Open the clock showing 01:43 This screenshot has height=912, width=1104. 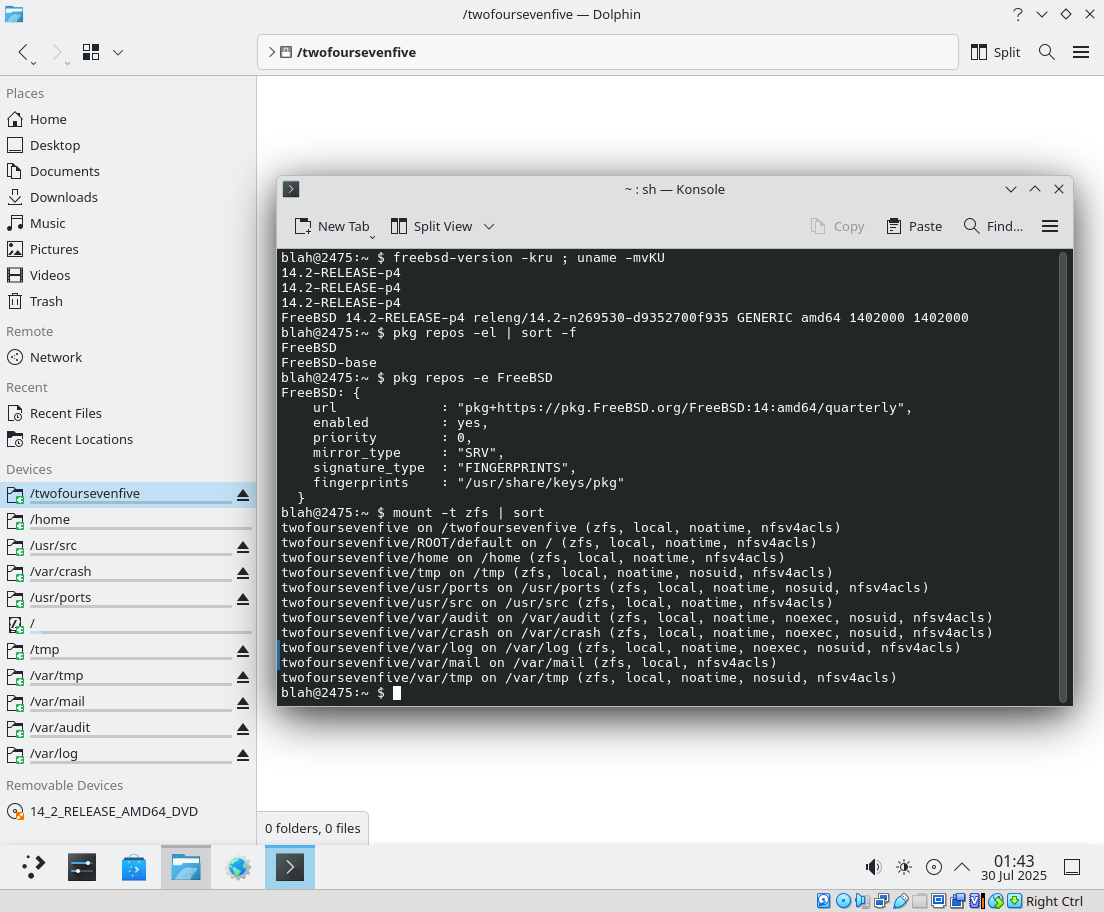1014,867
